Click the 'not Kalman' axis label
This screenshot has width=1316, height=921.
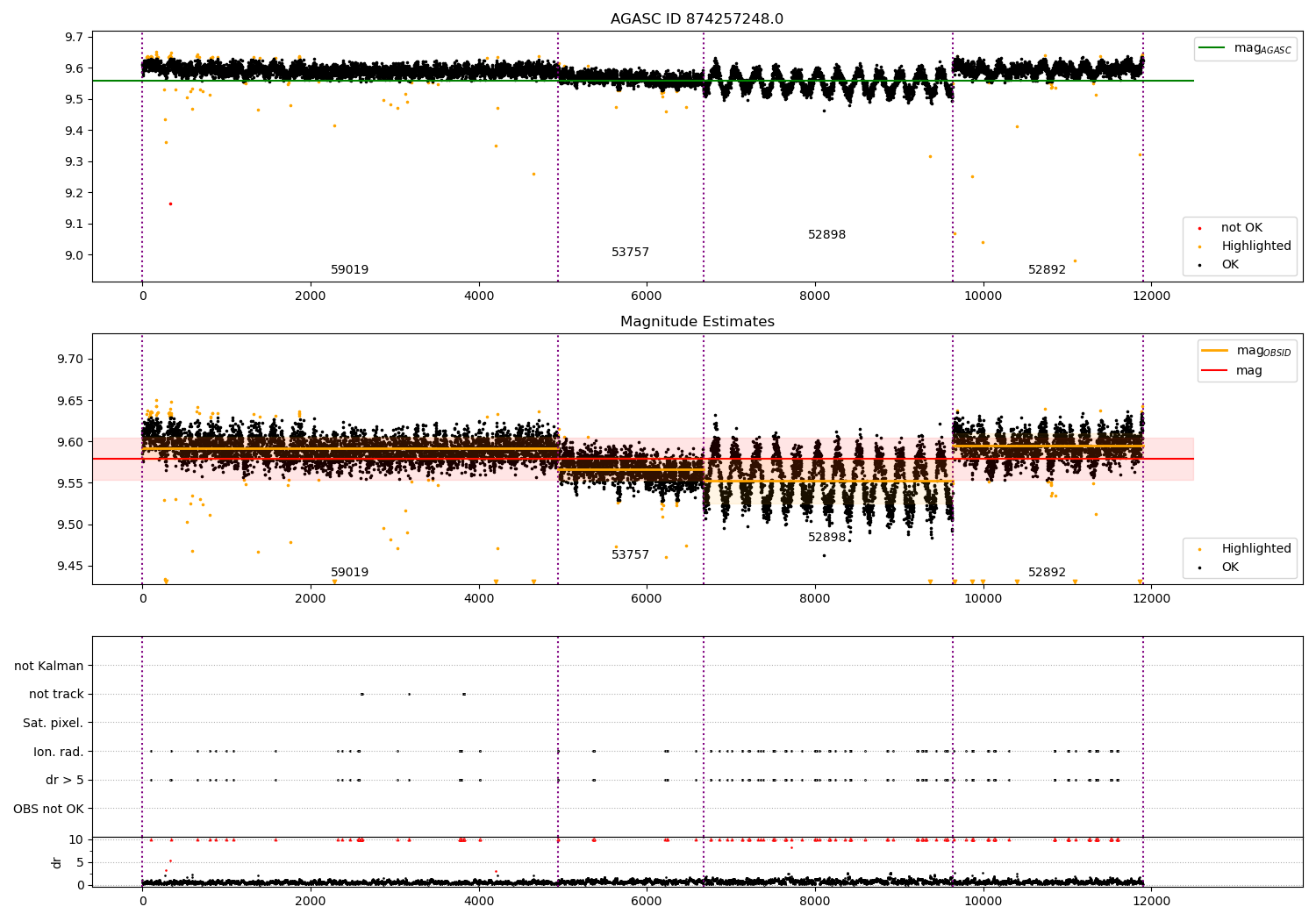(x=49, y=667)
